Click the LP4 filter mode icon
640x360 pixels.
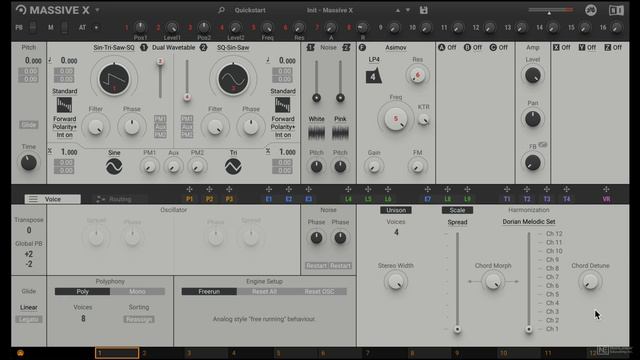pyautogui.click(x=373, y=76)
